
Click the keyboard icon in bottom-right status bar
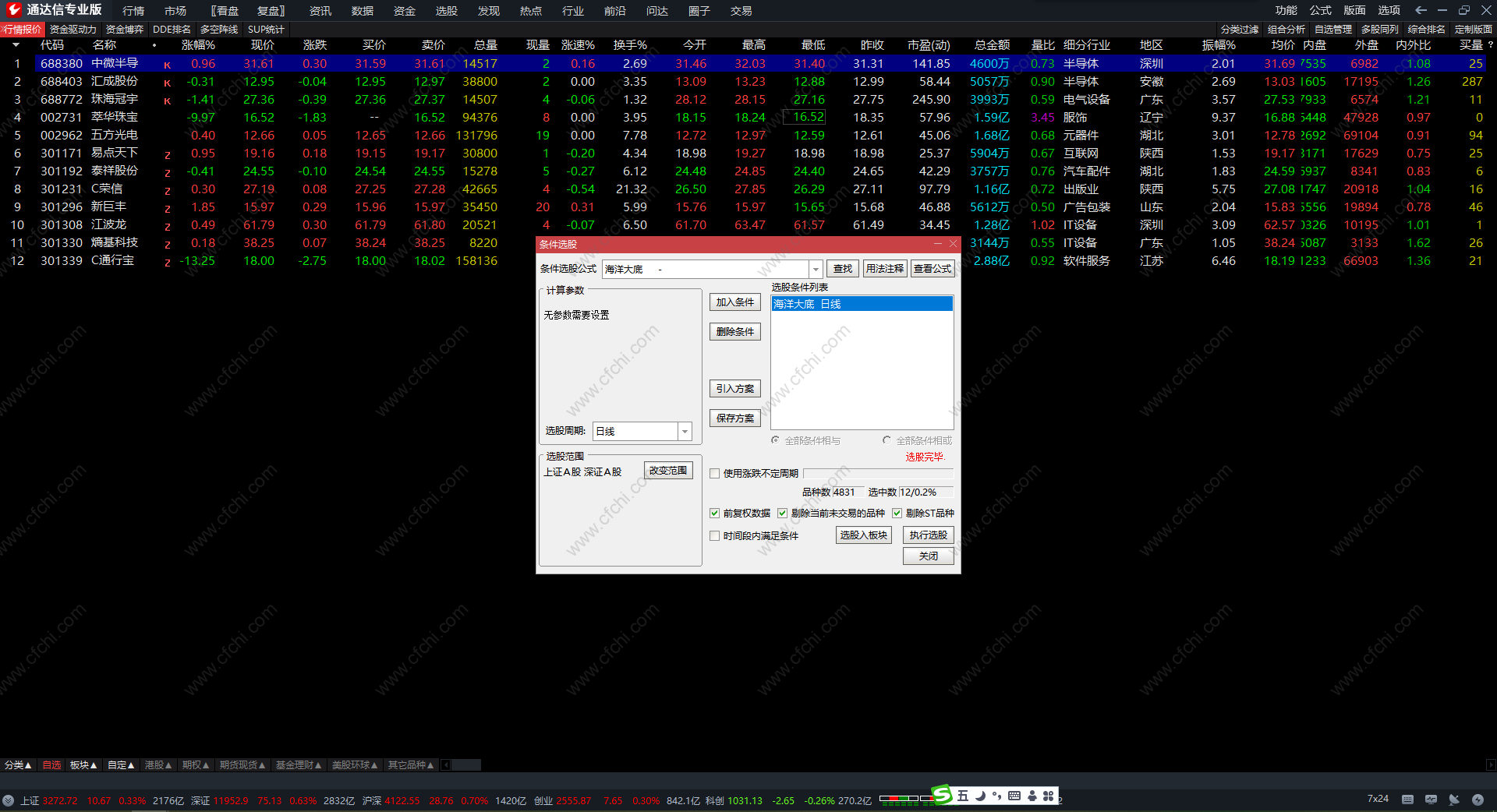coord(1407,800)
